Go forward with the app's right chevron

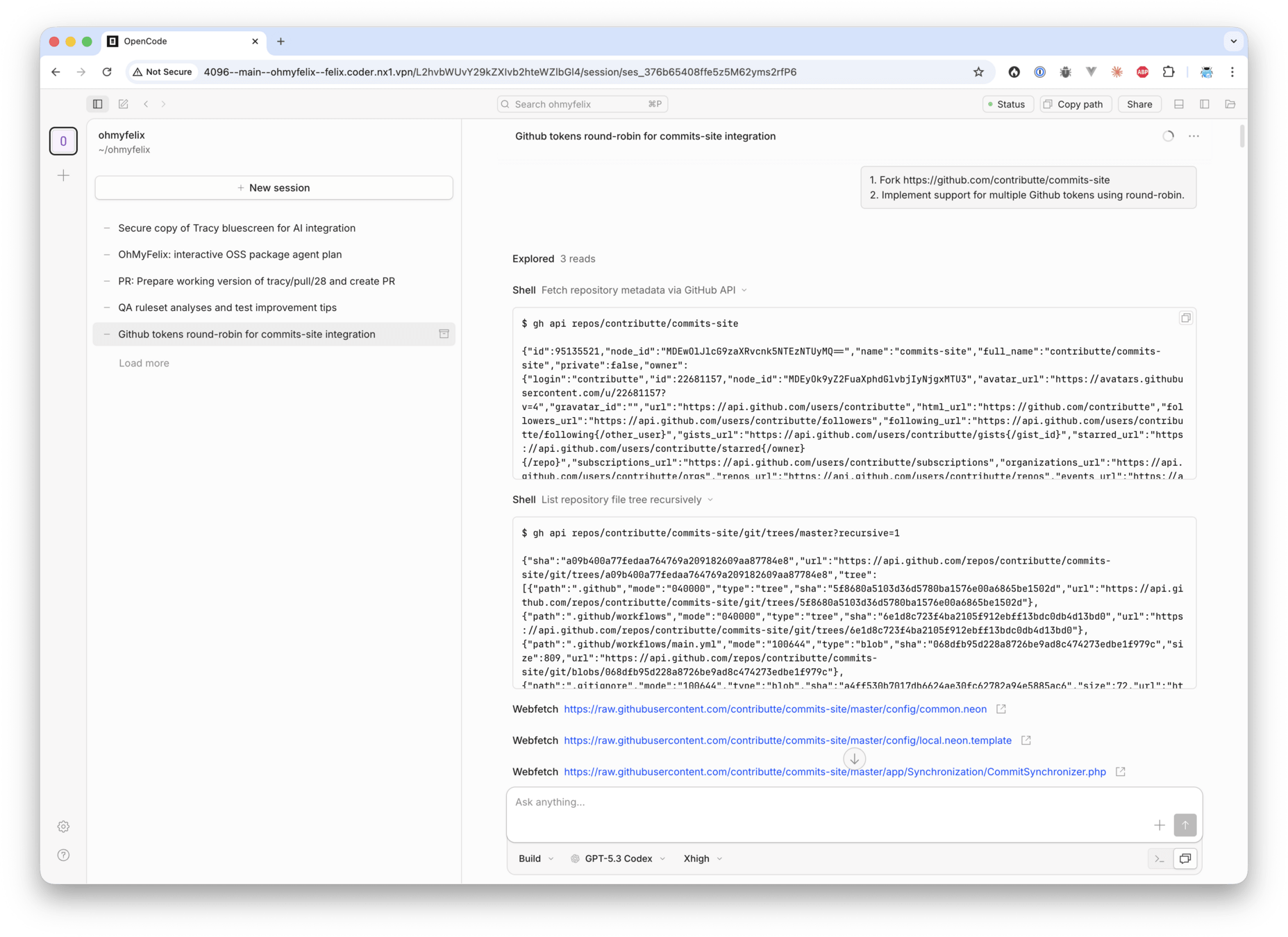[164, 104]
